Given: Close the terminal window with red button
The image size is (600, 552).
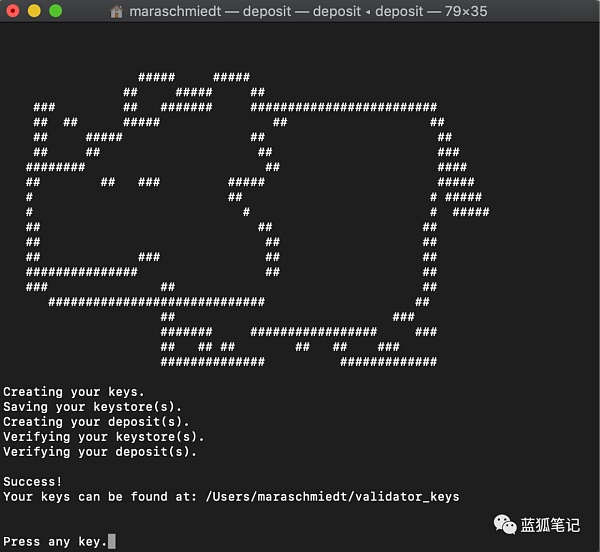Looking at the screenshot, I should pos(13,12).
